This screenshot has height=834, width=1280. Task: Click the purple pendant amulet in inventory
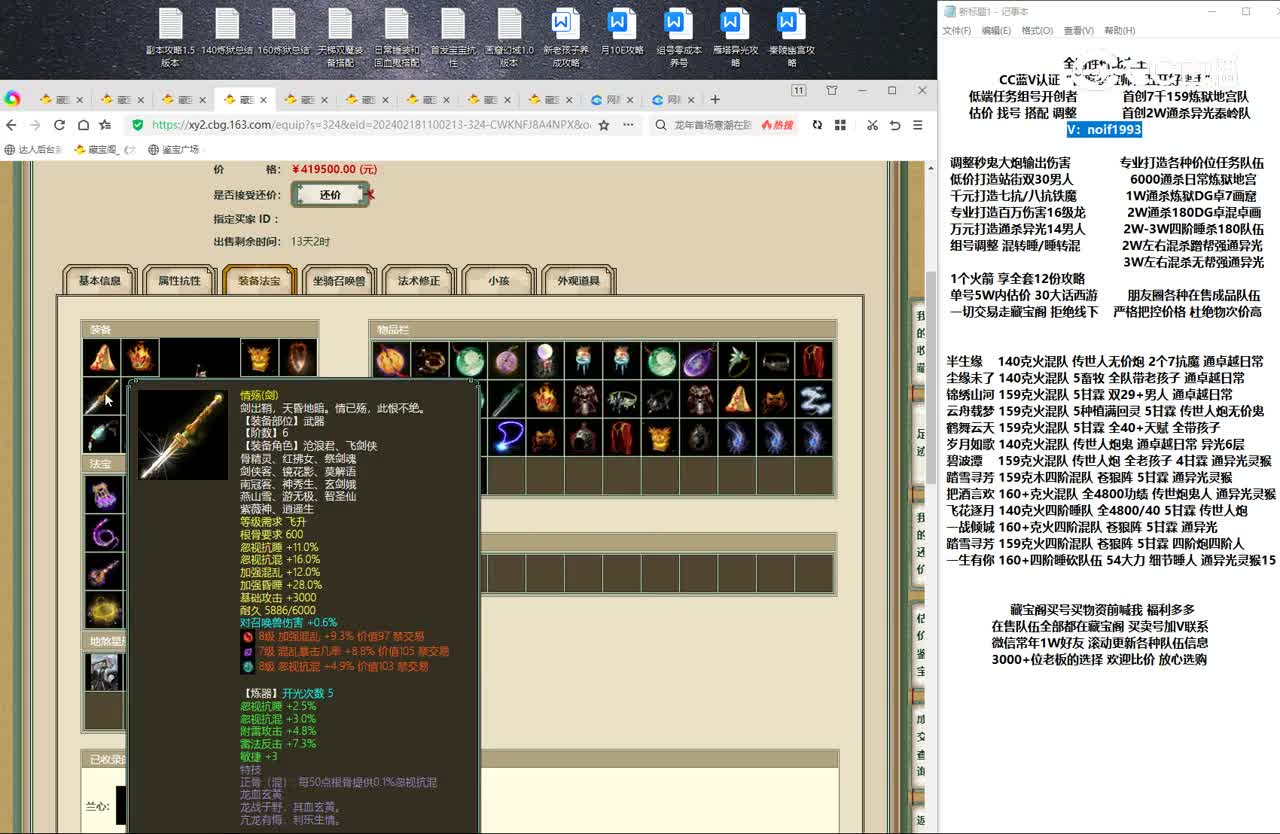[700, 360]
